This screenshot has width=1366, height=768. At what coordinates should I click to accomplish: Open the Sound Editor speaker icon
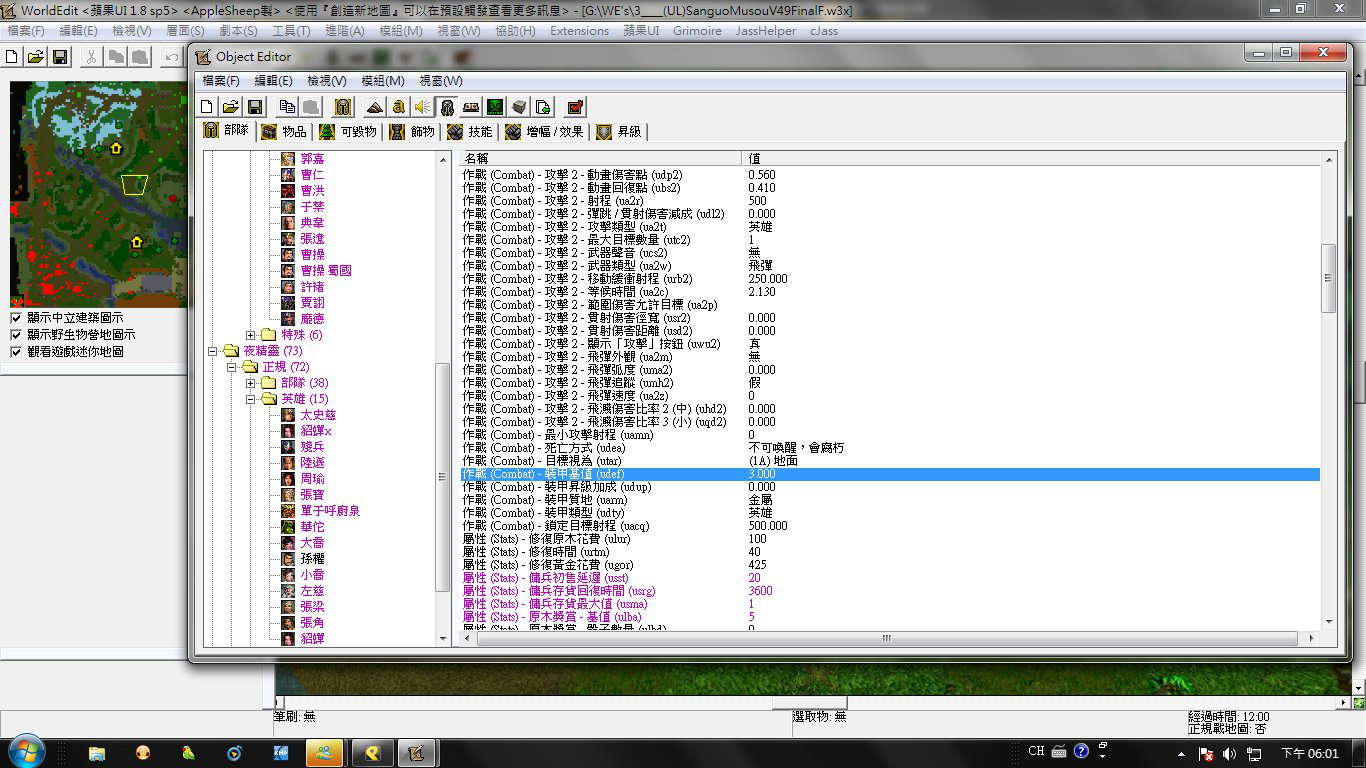tap(423, 107)
